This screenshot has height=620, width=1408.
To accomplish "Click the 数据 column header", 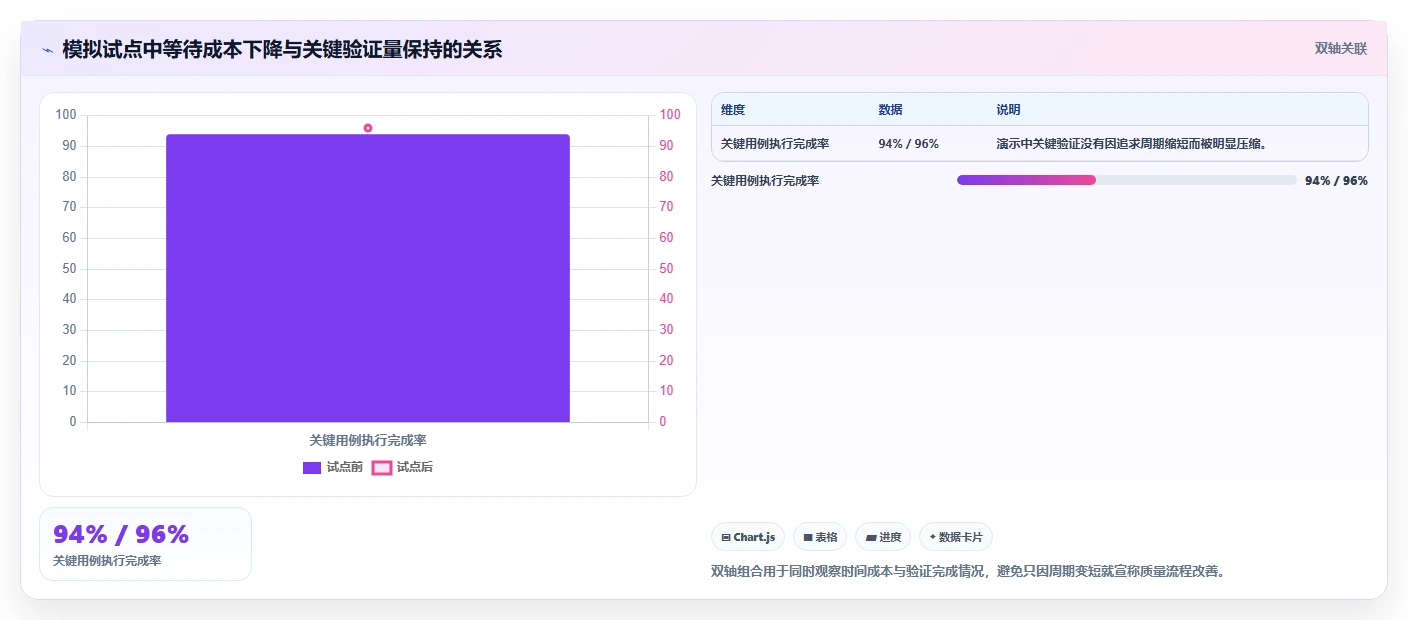I will [x=890, y=110].
